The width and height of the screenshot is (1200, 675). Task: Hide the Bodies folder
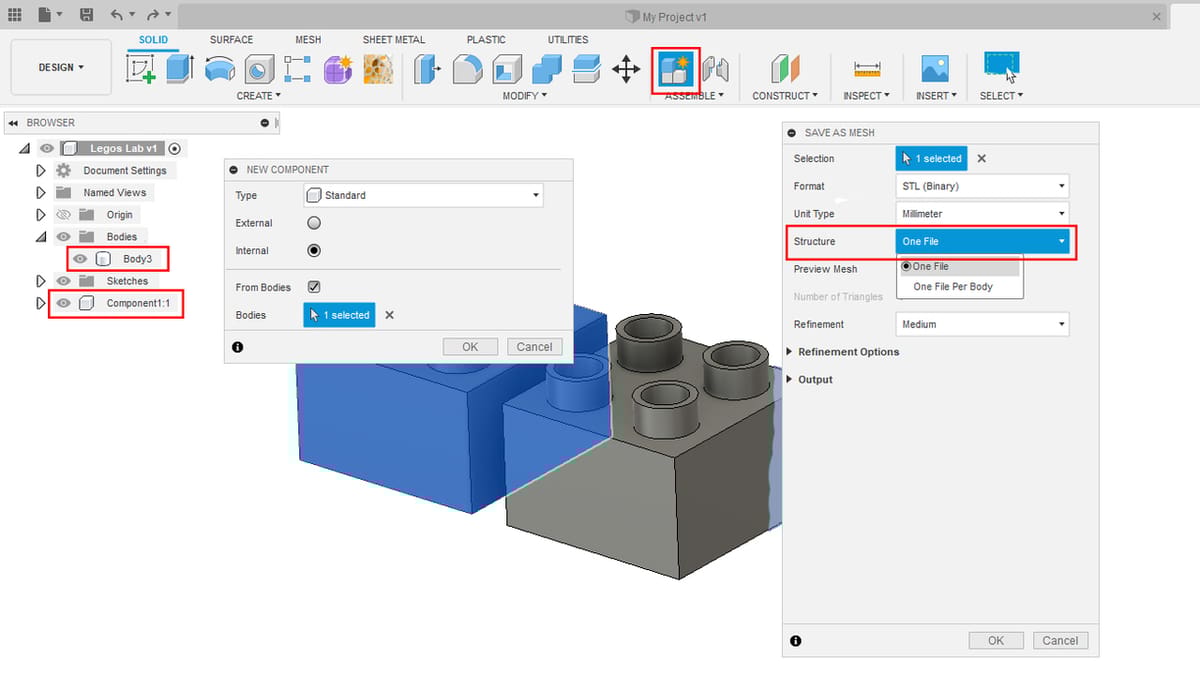(x=63, y=237)
